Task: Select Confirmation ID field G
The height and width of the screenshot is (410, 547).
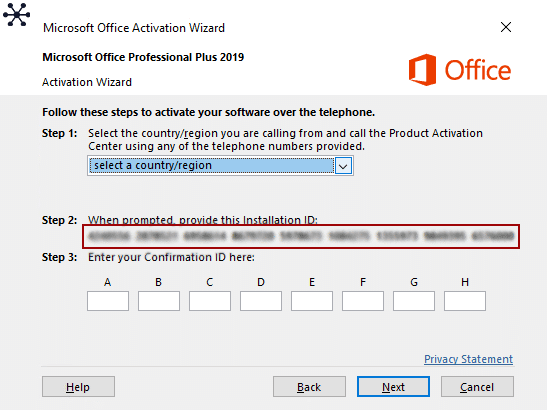Action: [x=414, y=301]
